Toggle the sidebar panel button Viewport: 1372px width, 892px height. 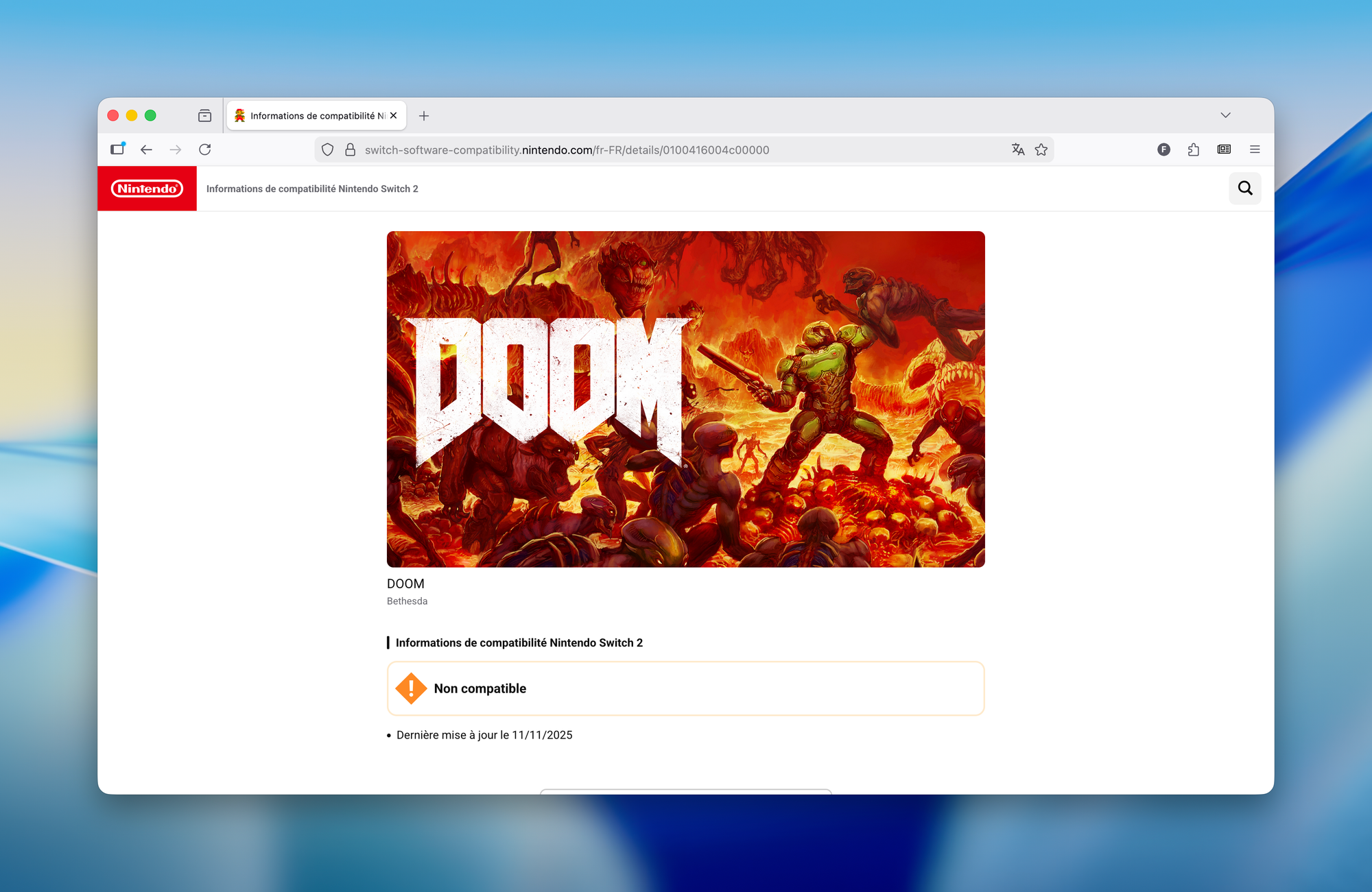[118, 149]
